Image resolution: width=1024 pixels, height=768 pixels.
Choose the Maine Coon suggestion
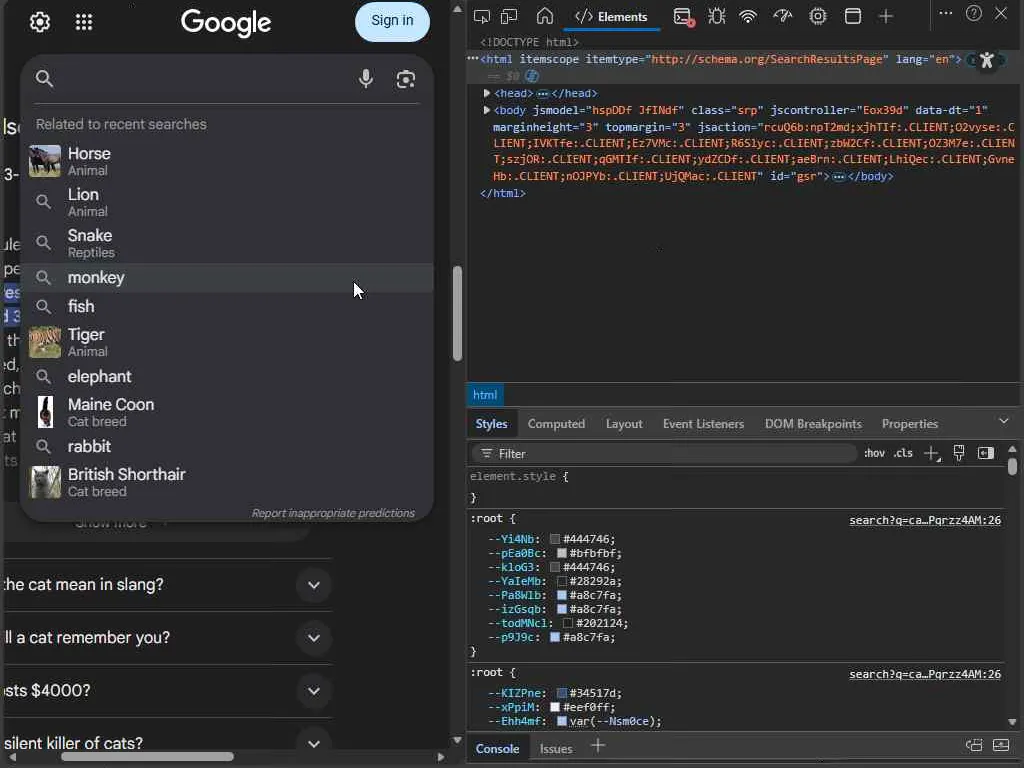[x=227, y=412]
